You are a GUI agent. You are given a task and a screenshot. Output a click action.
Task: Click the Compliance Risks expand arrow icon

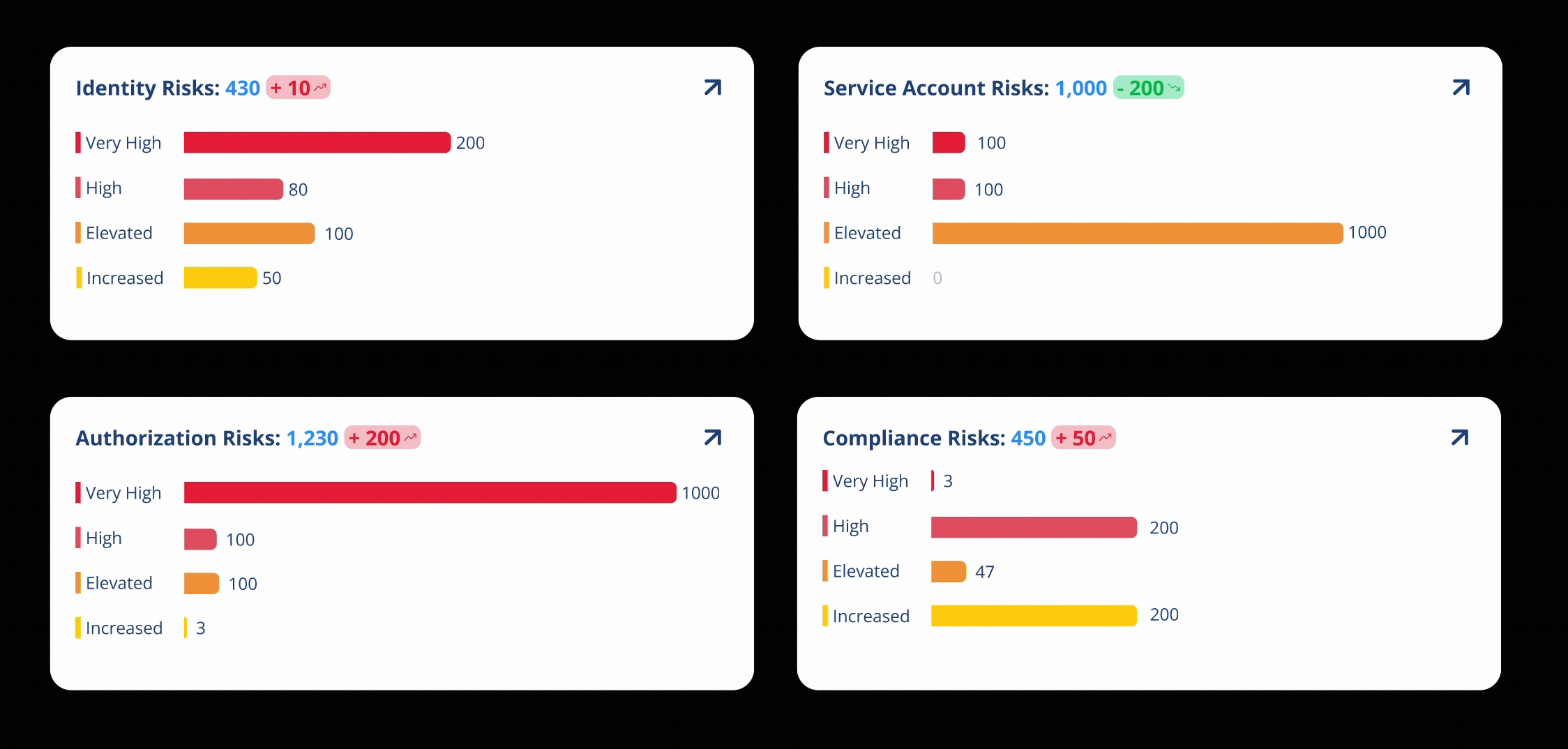(1459, 437)
